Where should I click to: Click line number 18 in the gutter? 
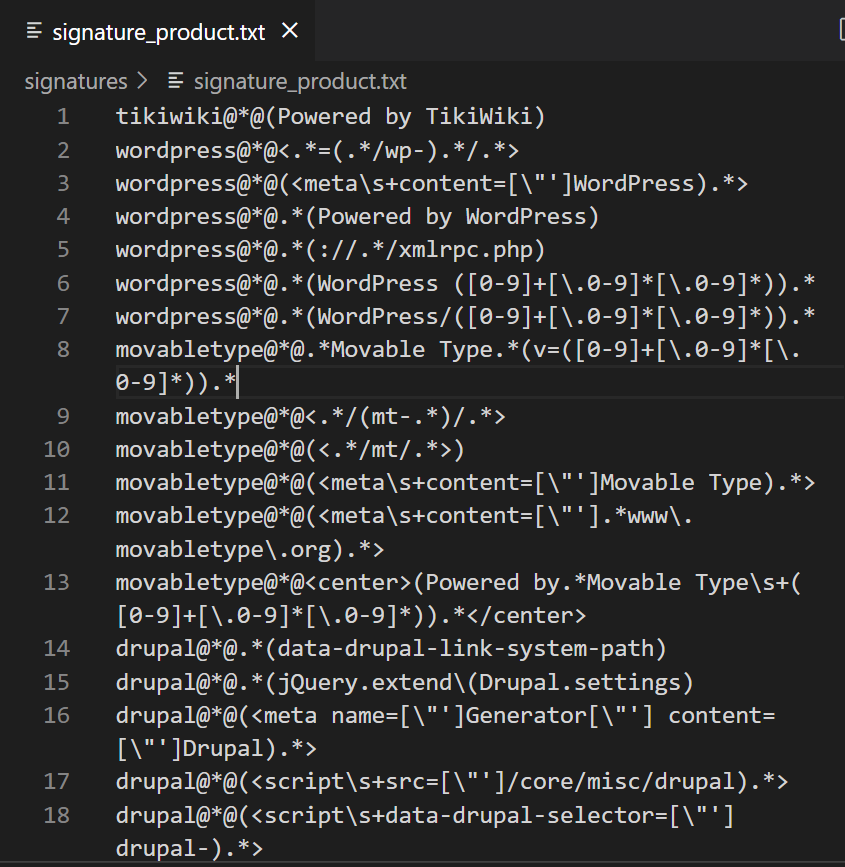(x=57, y=815)
